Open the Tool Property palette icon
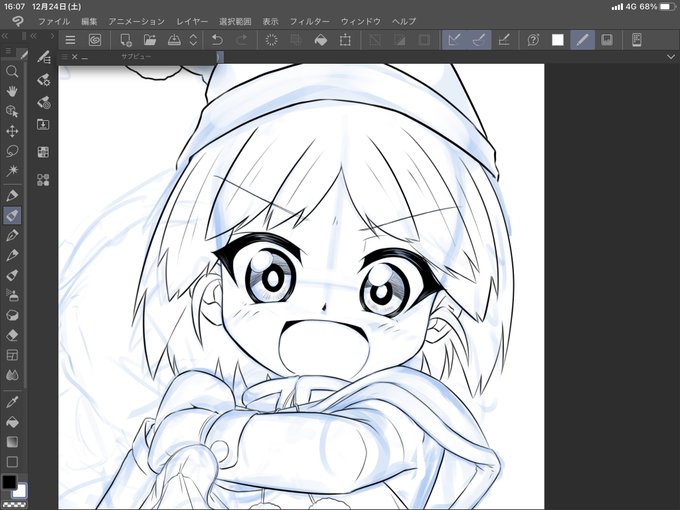Image resolution: width=680 pixels, height=510 pixels. pos(43,80)
